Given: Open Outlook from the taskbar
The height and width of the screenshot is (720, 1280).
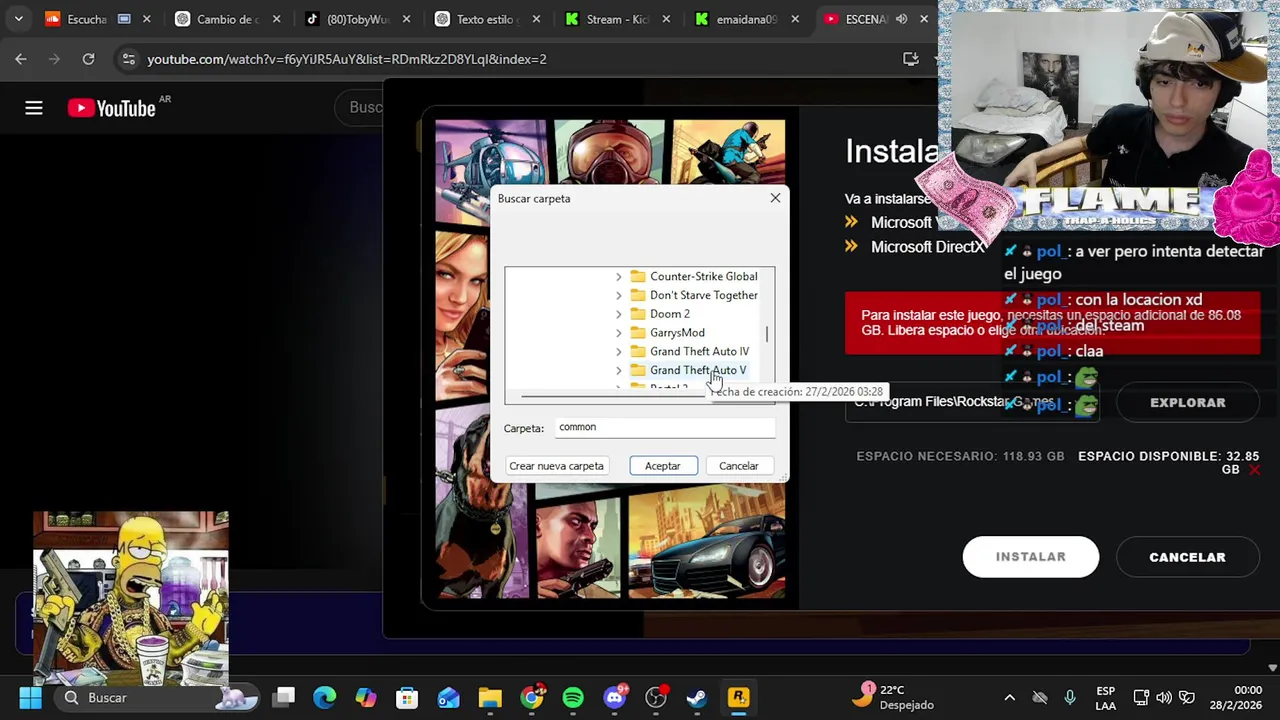Looking at the screenshot, I should [448, 697].
